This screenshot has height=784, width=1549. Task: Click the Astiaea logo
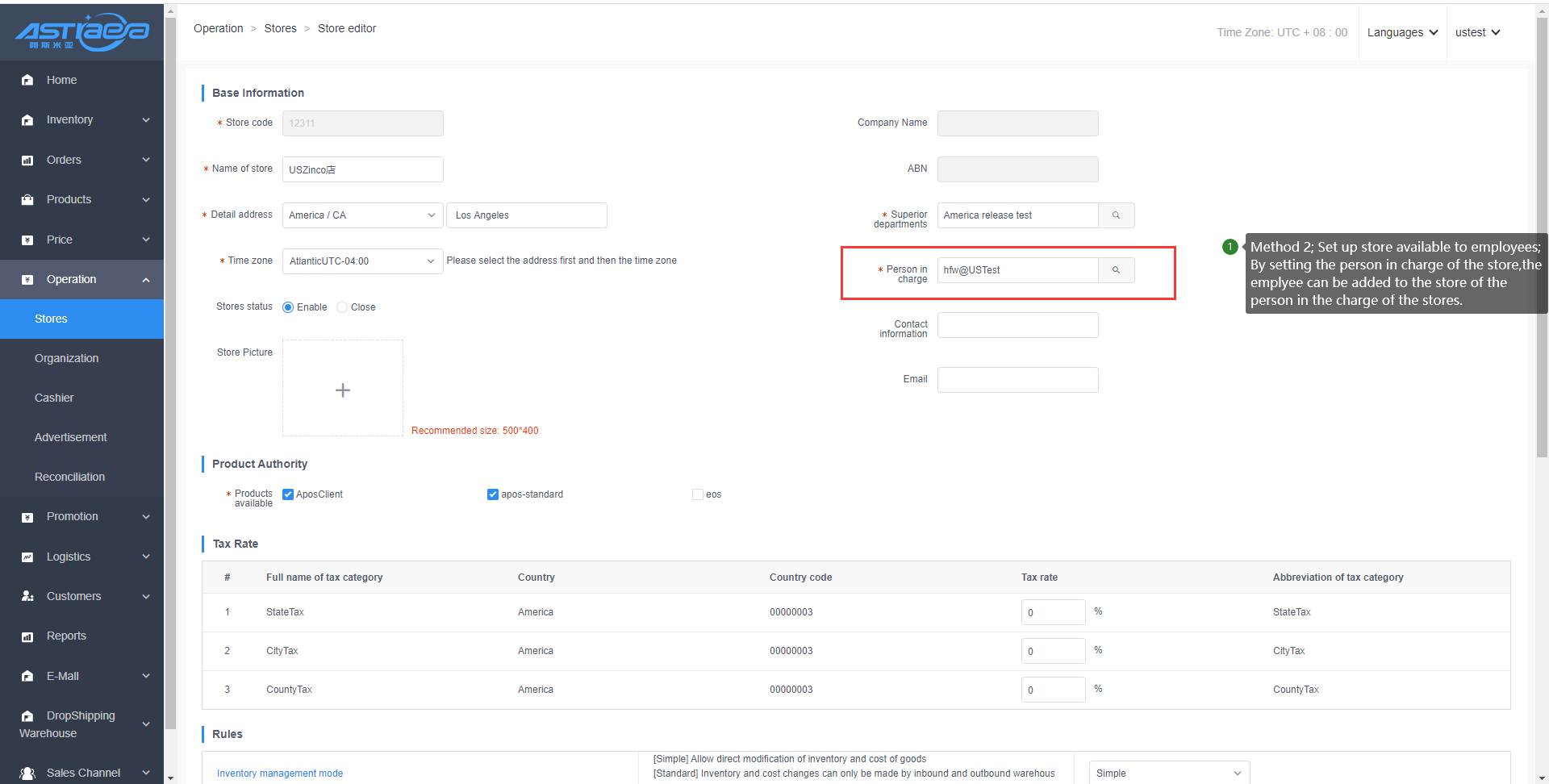click(x=81, y=32)
